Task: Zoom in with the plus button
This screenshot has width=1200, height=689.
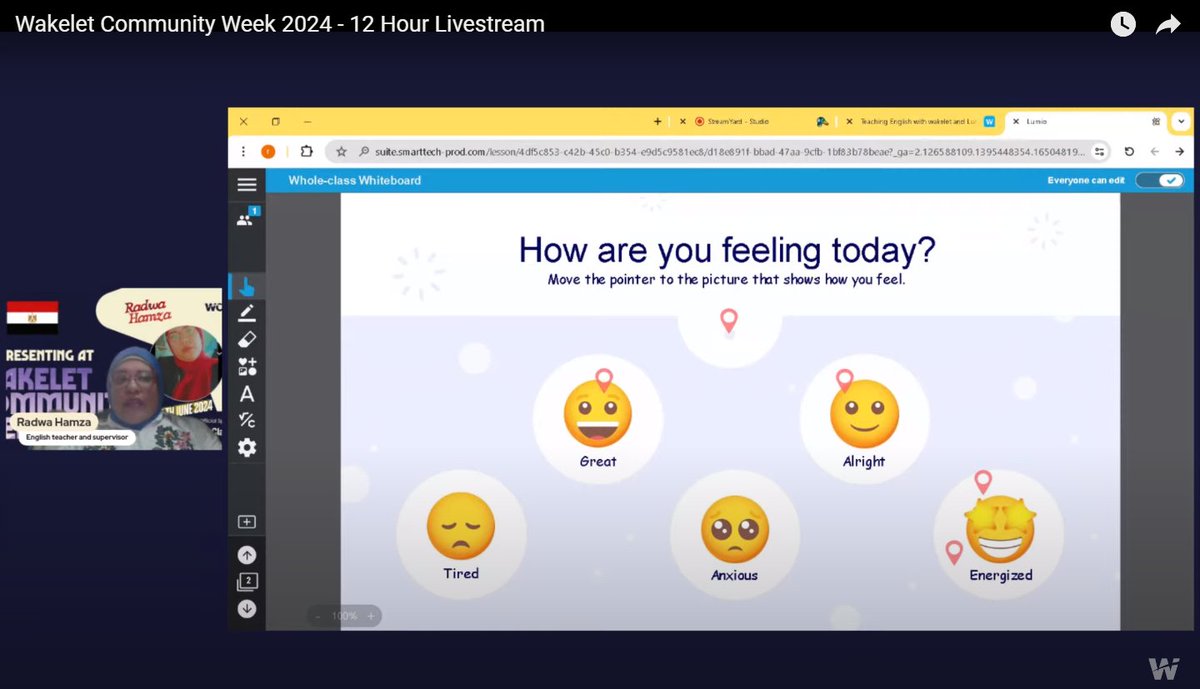Action: [371, 616]
